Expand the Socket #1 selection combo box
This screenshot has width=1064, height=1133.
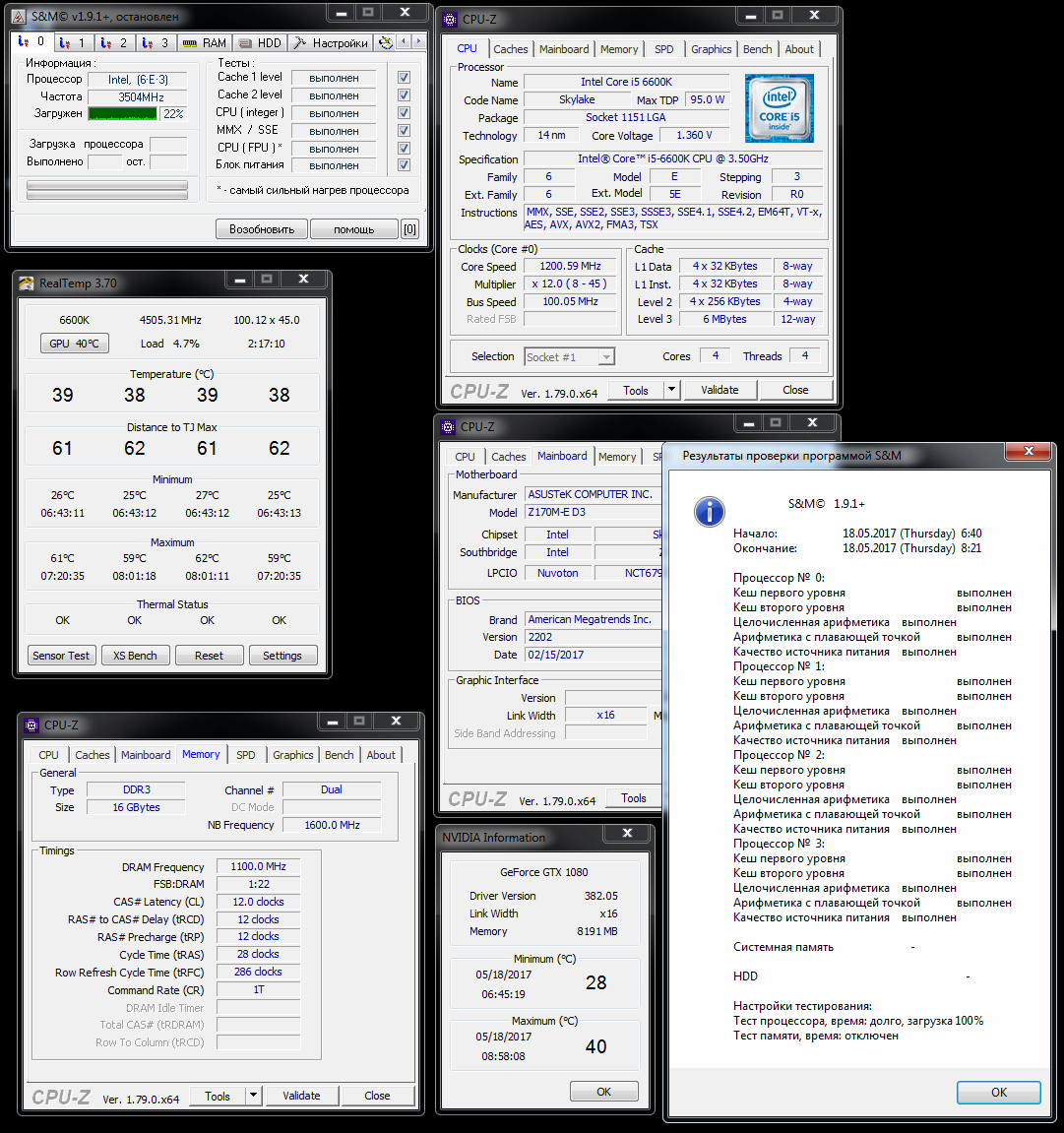point(569,357)
